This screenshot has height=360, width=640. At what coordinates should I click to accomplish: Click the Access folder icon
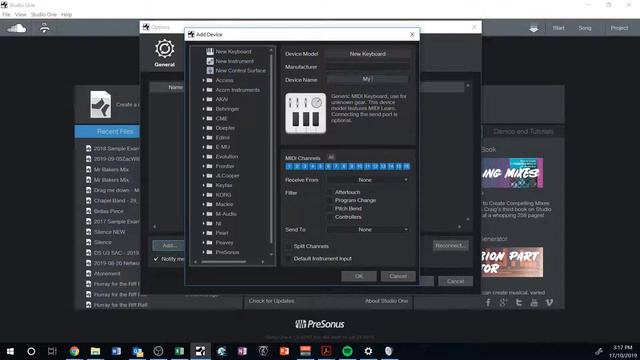[x=209, y=80]
